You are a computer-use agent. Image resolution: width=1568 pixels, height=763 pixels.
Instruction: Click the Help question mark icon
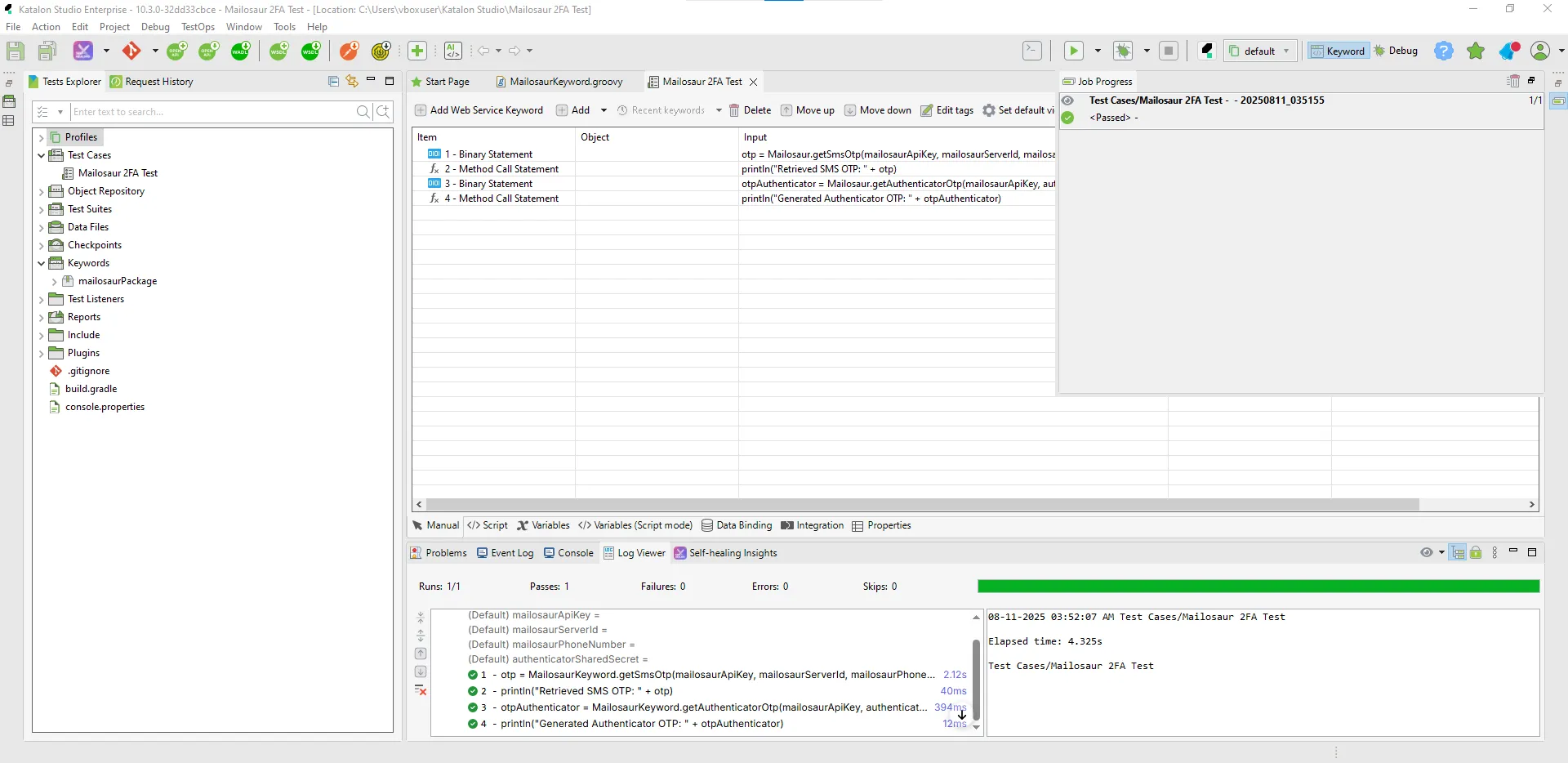coord(1444,51)
